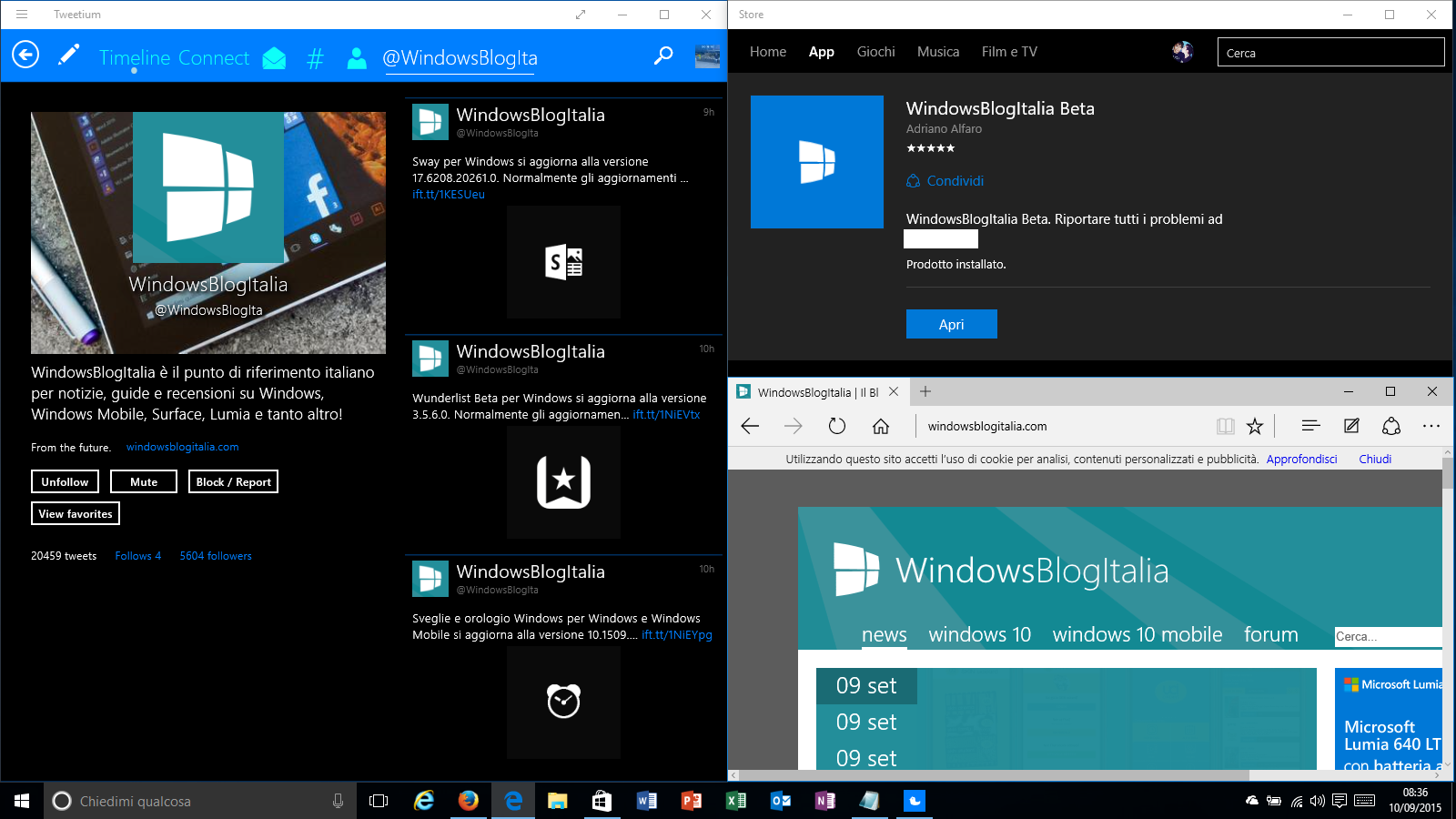This screenshot has height=819, width=1456.
Task: Click the Edge Share icon
Action: [1391, 426]
